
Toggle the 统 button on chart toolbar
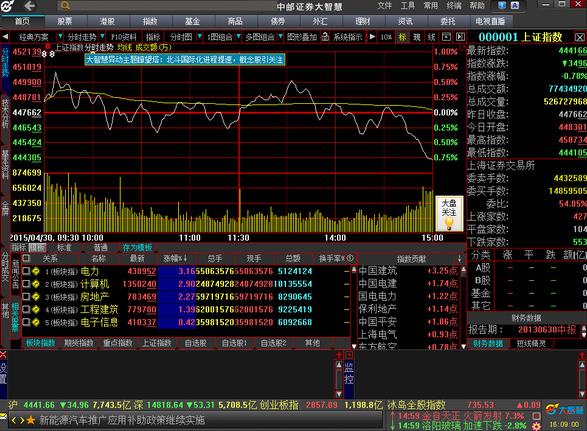pyautogui.click(x=432, y=37)
